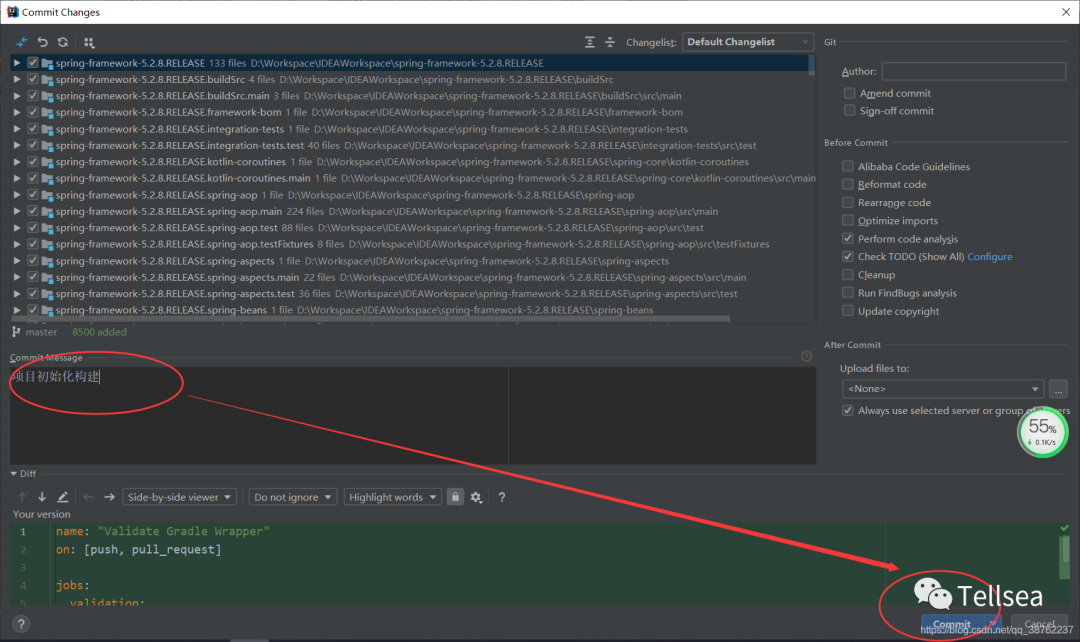The width and height of the screenshot is (1080, 642).
Task: Expand the framework-bom module node
Action: 17,112
